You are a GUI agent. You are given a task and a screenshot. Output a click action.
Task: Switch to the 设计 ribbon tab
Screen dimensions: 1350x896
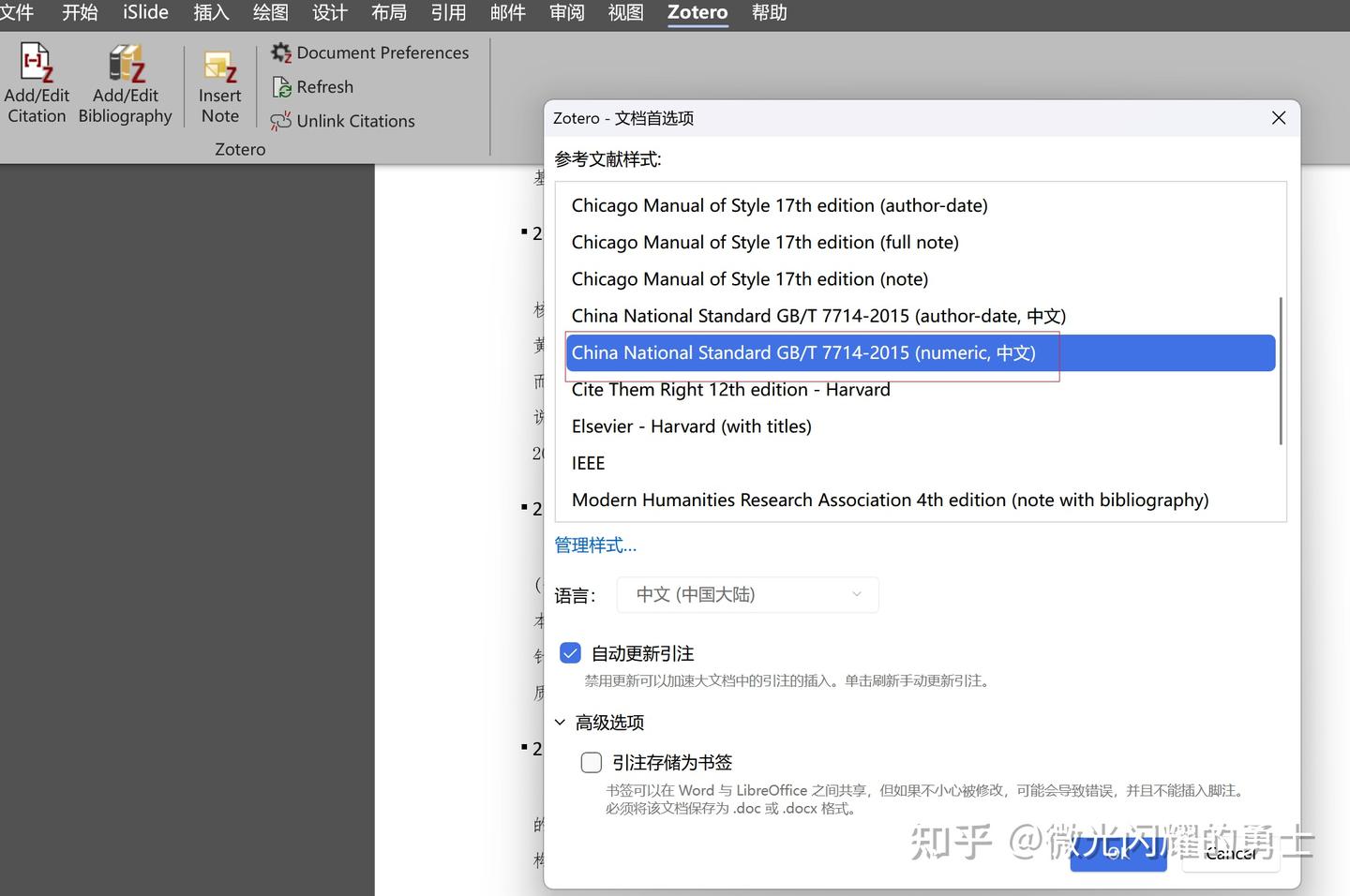click(x=330, y=13)
